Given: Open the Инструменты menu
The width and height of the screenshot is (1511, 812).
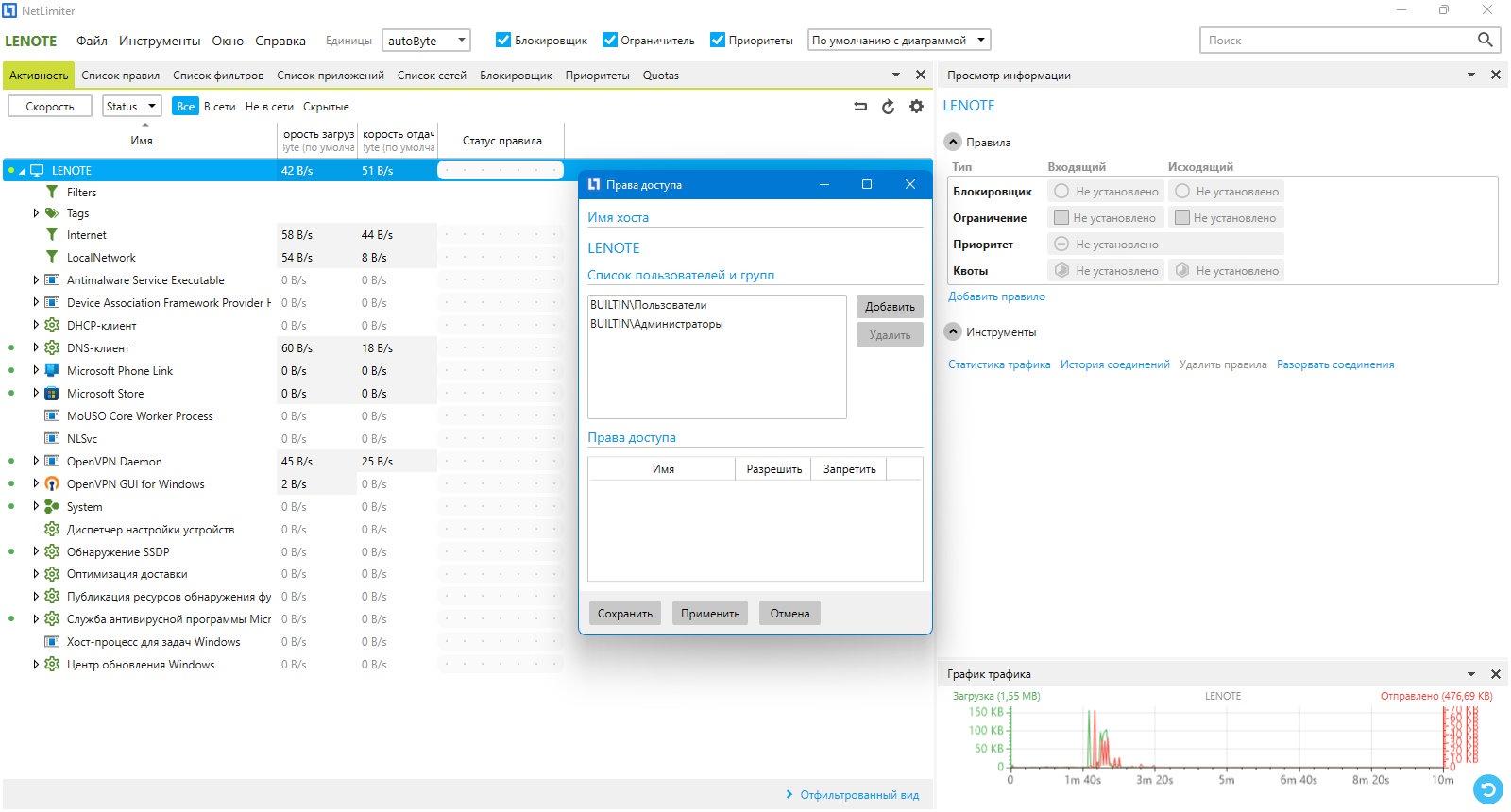Looking at the screenshot, I should click(x=160, y=41).
